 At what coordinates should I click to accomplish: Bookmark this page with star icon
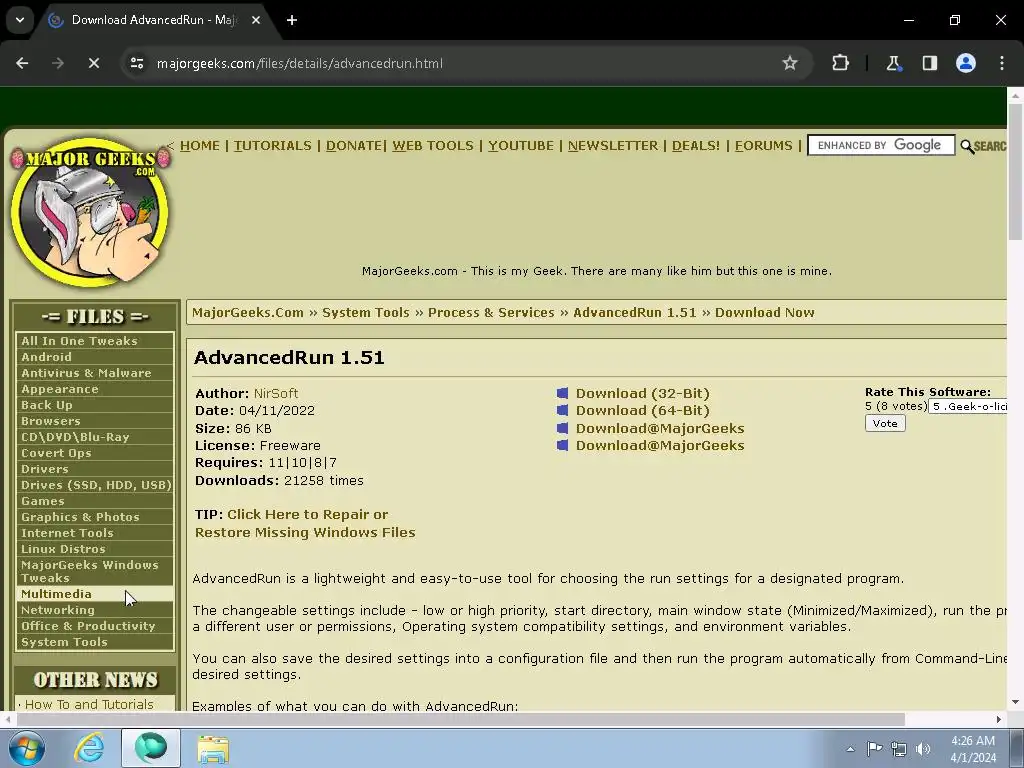click(x=790, y=63)
